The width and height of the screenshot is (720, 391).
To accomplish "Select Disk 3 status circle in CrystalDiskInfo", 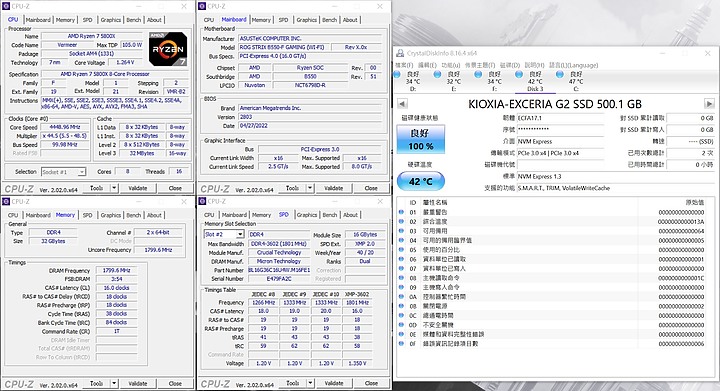I will point(519,74).
